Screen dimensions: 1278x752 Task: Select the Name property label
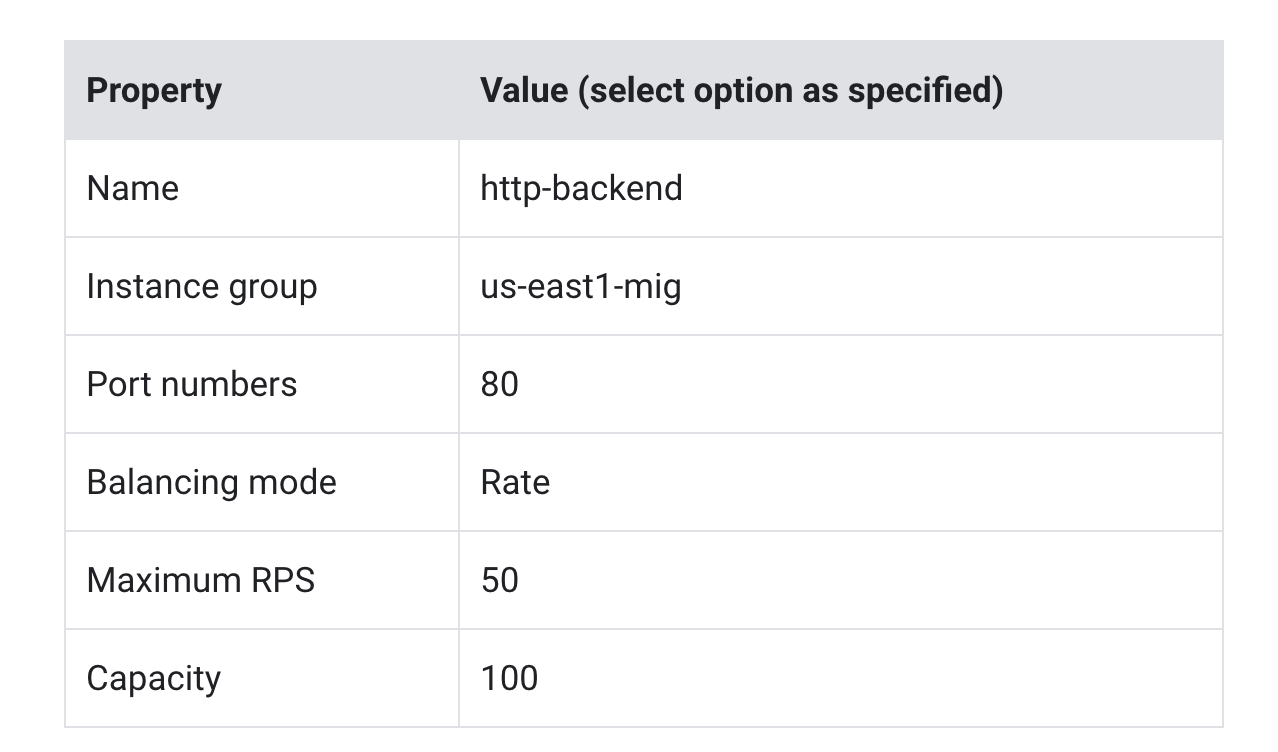click(x=132, y=188)
